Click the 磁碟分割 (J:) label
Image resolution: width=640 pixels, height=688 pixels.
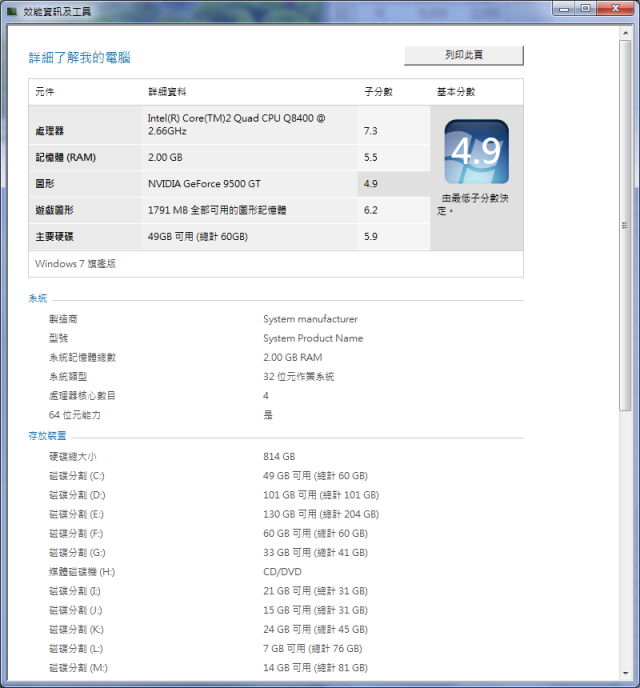[x=75, y=610]
